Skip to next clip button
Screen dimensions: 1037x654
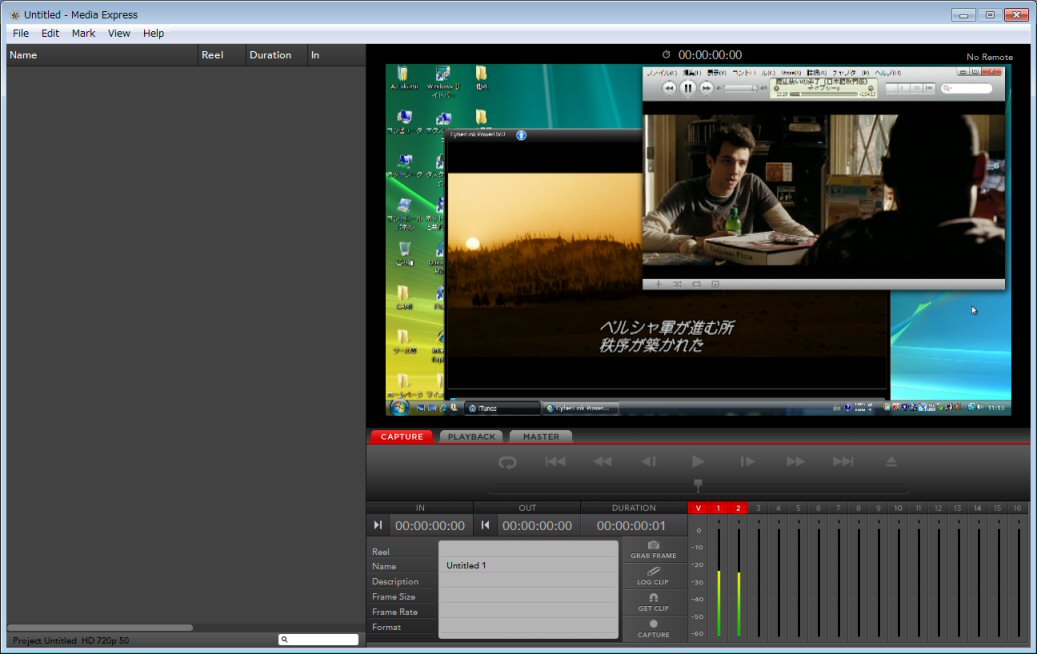(843, 462)
